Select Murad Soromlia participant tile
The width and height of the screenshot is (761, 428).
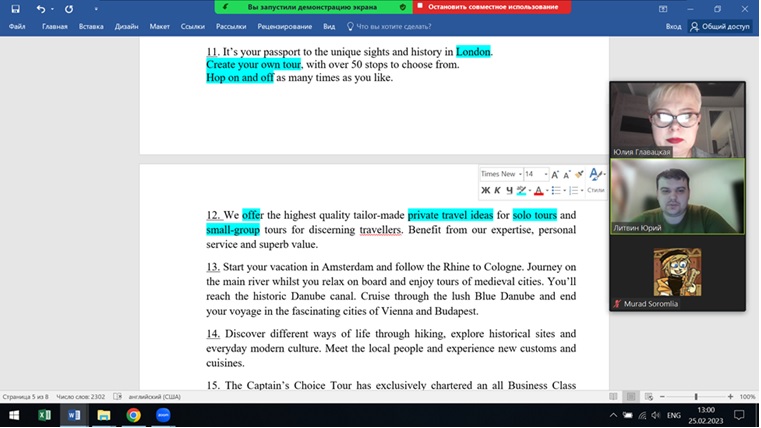(x=677, y=273)
